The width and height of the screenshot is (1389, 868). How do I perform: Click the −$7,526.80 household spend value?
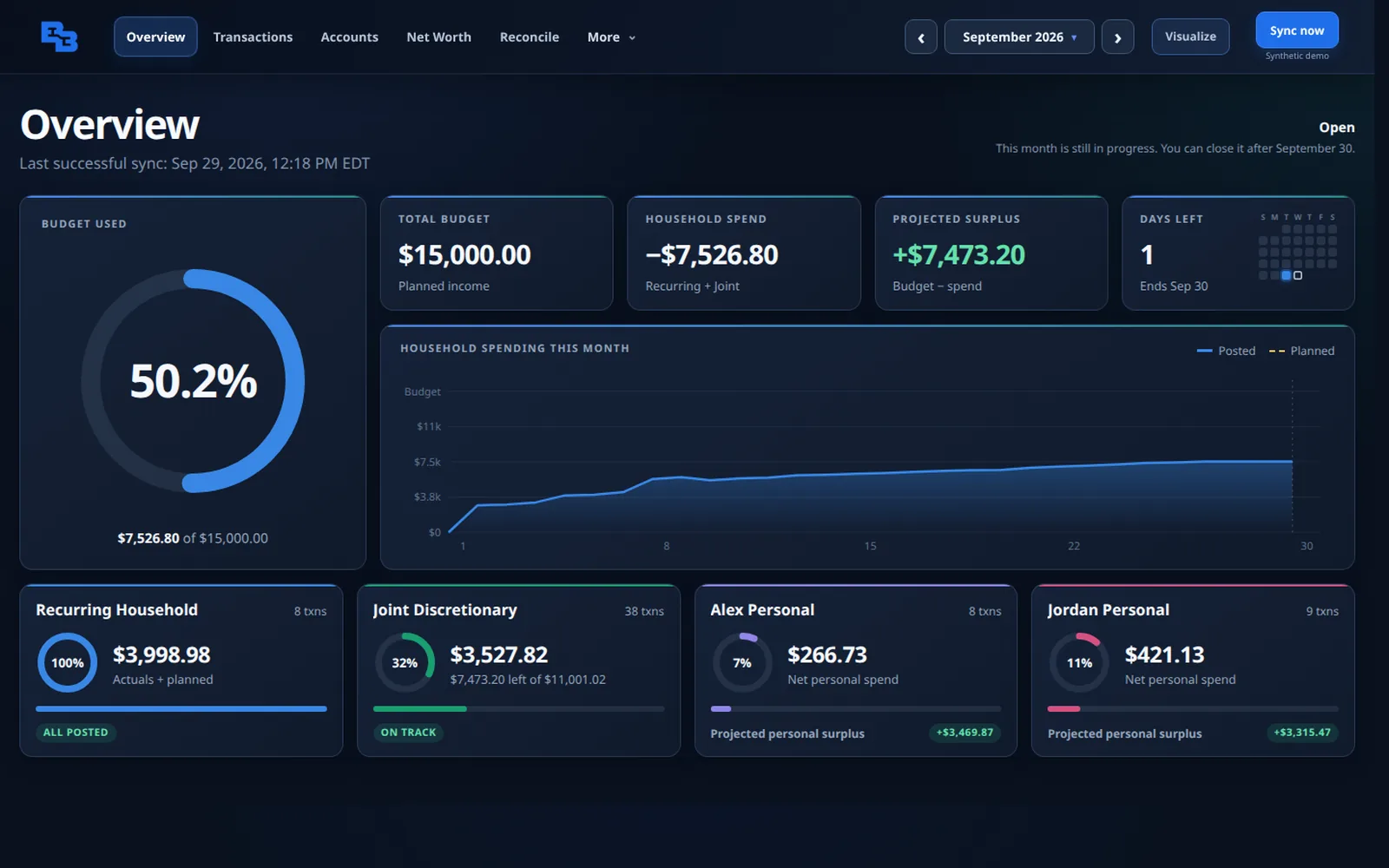coord(712,255)
